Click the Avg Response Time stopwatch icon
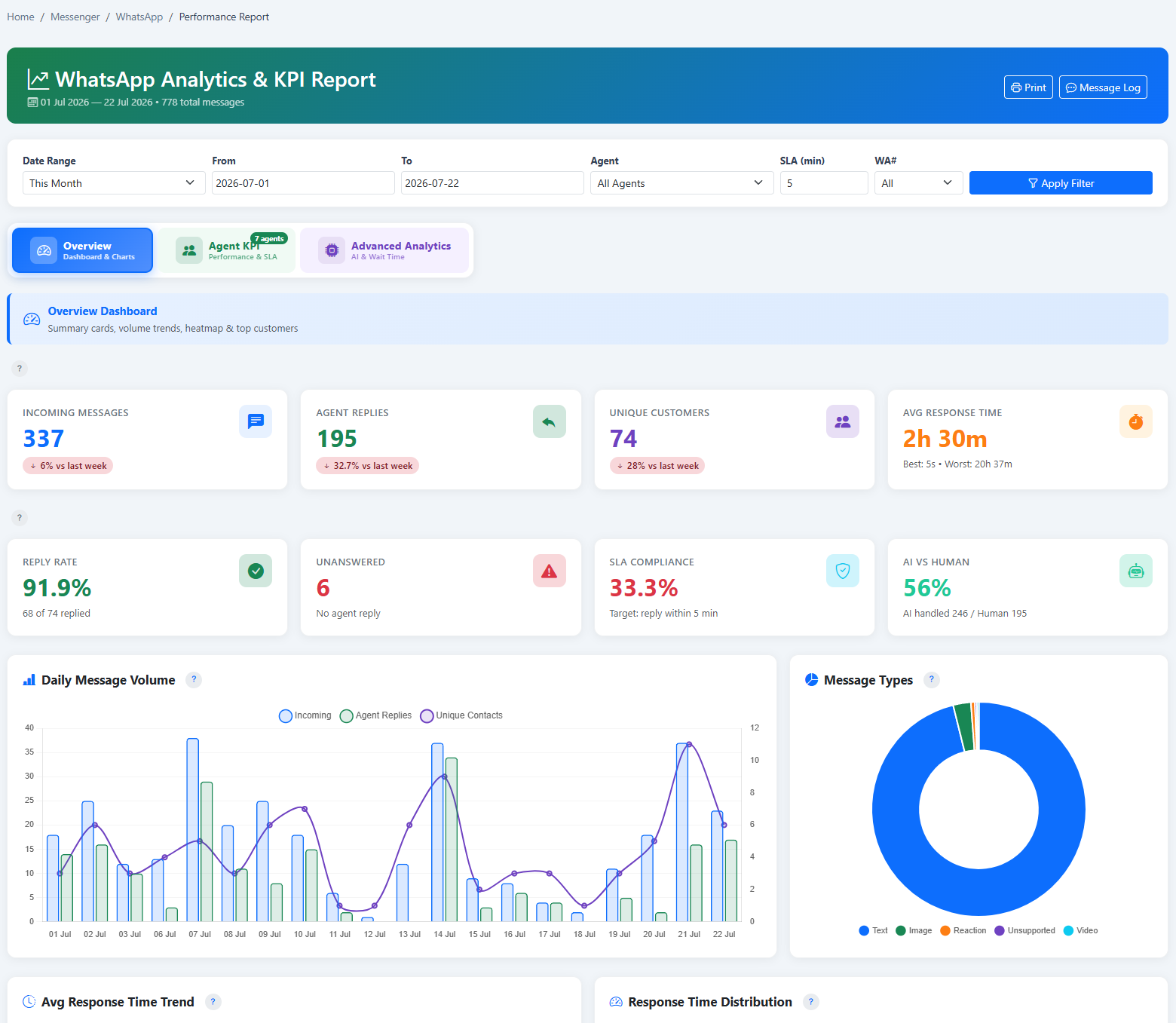Screen dimensions: 1176x1023 pos(1136,421)
